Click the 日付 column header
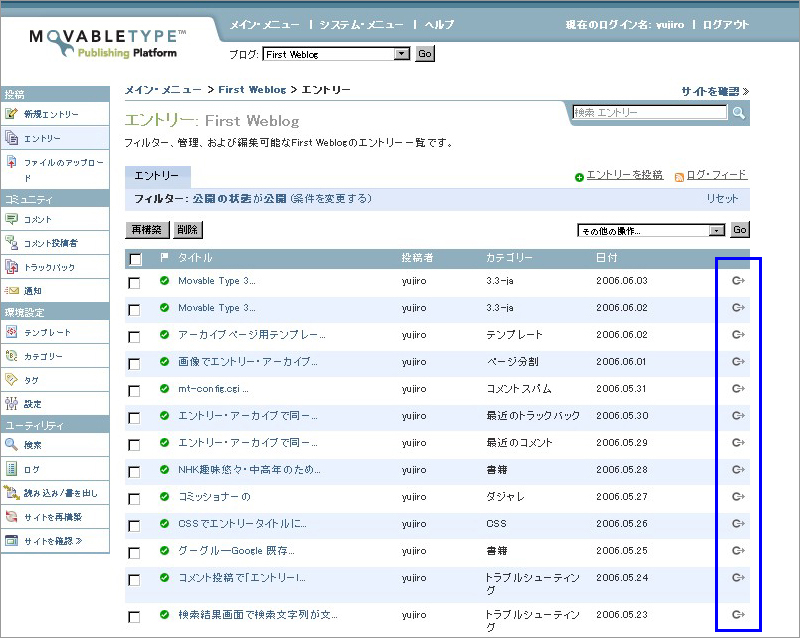The image size is (800, 638). 607,258
